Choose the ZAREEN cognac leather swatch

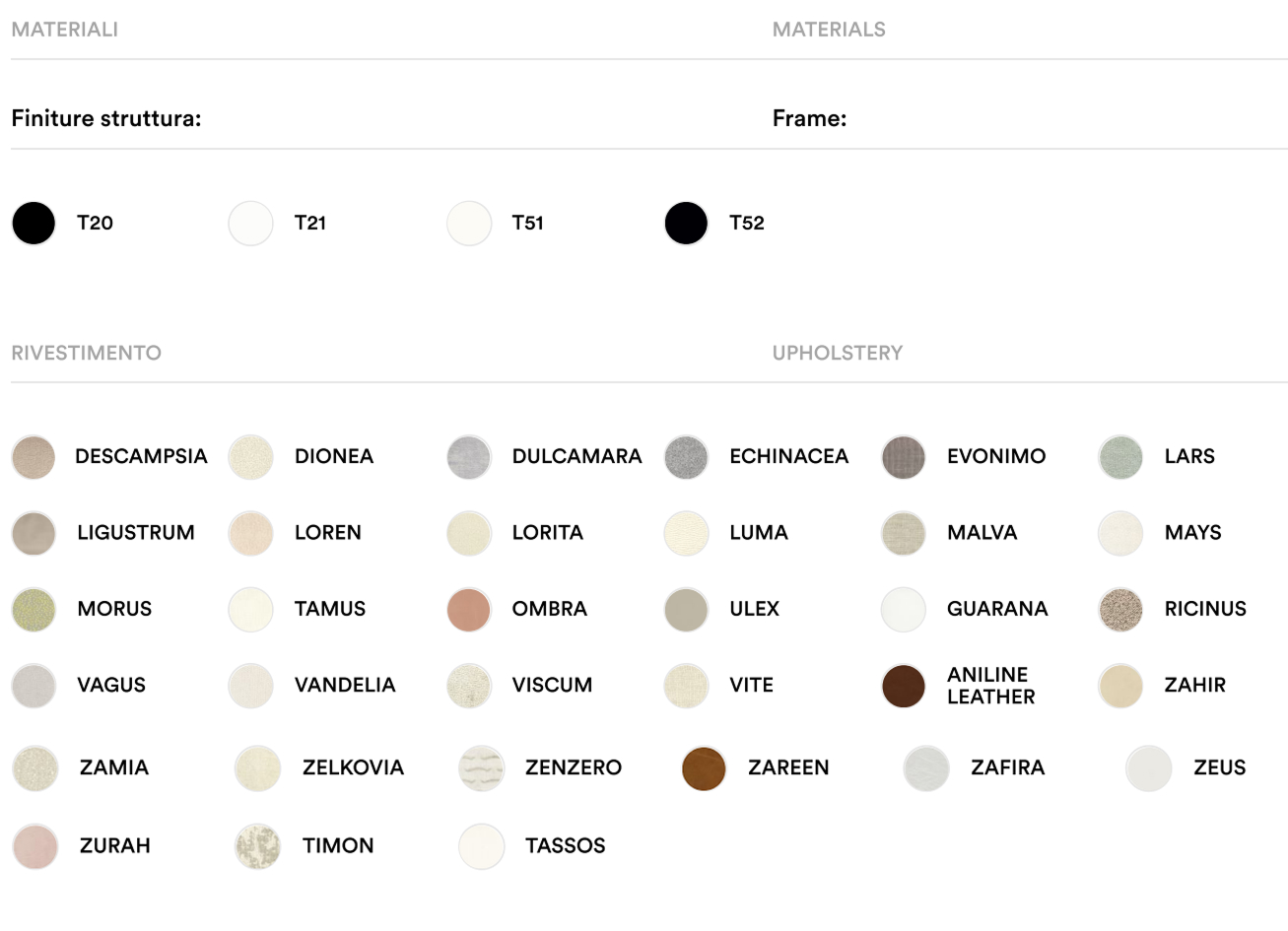pyautogui.click(x=704, y=768)
